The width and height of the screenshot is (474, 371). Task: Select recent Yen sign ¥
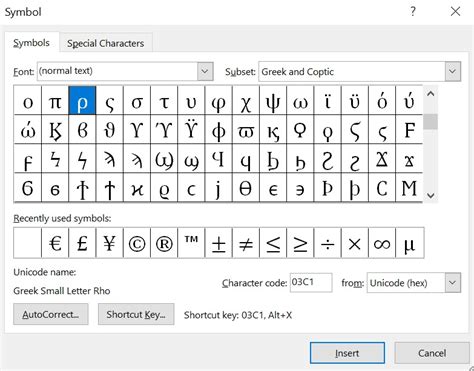pyautogui.click(x=110, y=243)
